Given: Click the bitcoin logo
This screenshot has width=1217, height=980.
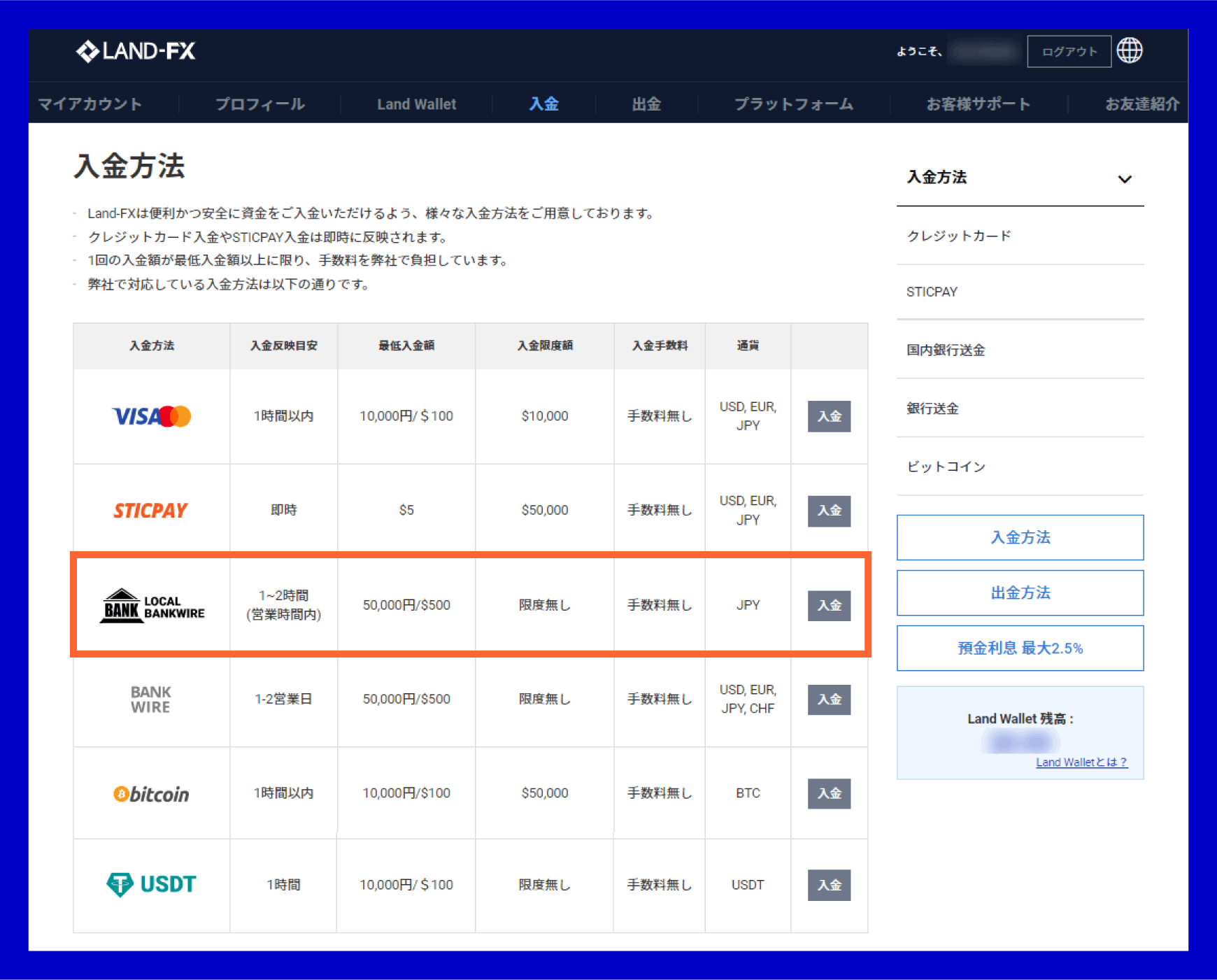Looking at the screenshot, I should pos(151,794).
